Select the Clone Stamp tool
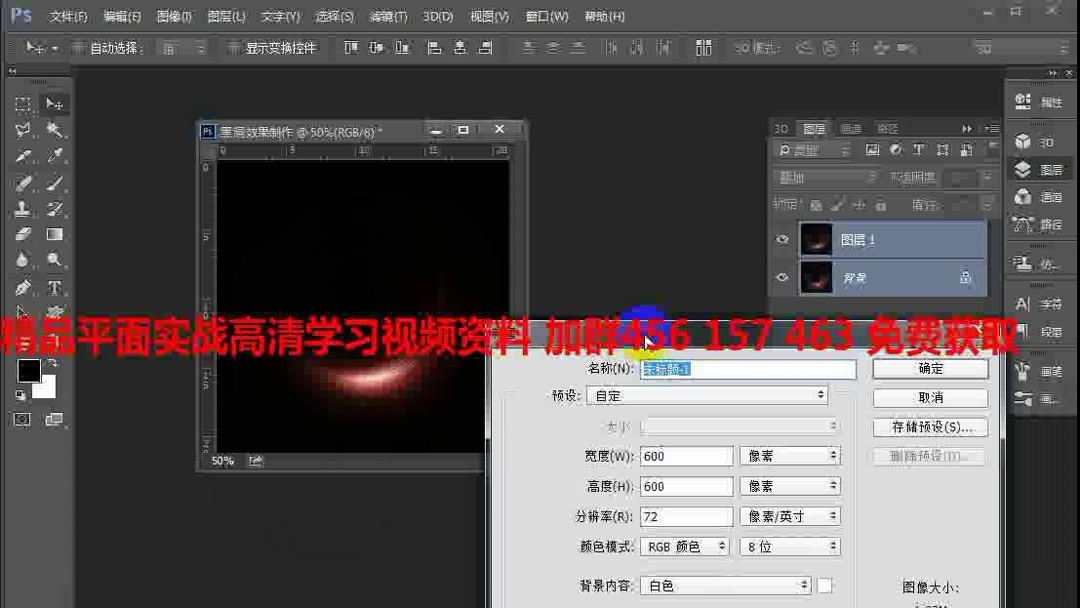Image resolution: width=1080 pixels, height=608 pixels. pyautogui.click(x=22, y=210)
